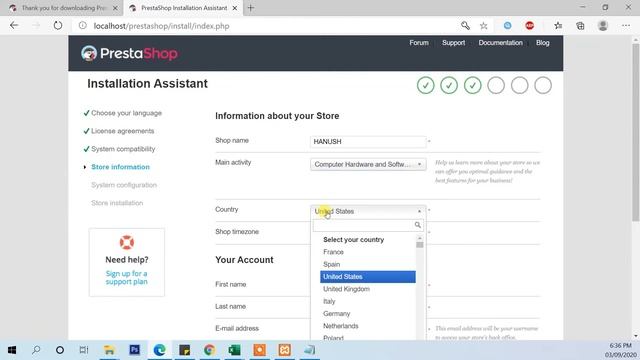Click the Select your country heading

(x=353, y=240)
